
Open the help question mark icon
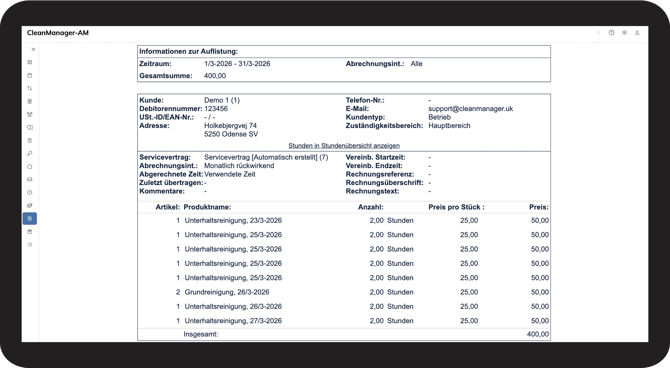(x=611, y=32)
